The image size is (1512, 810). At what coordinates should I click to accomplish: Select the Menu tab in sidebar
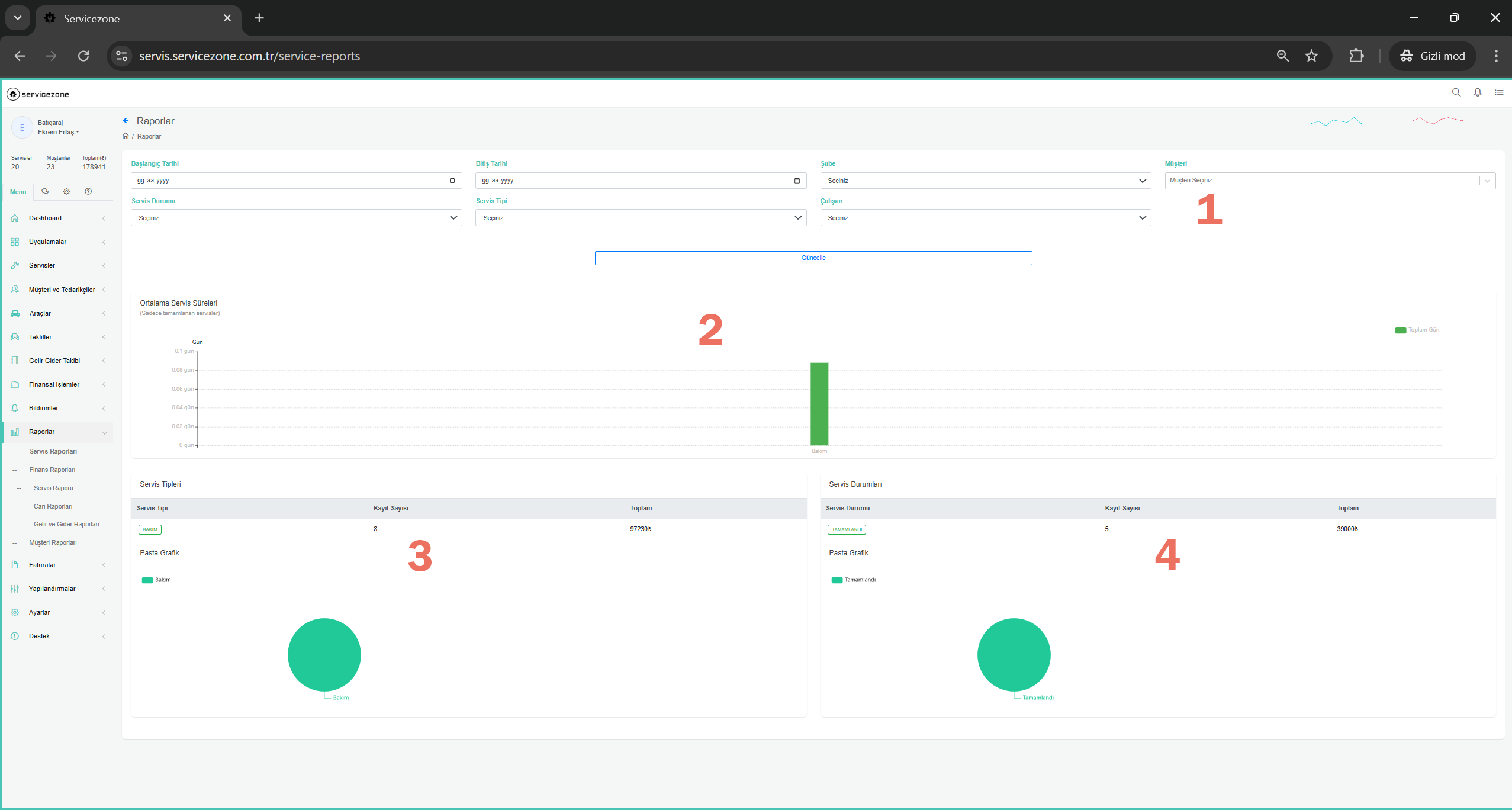[x=18, y=192]
